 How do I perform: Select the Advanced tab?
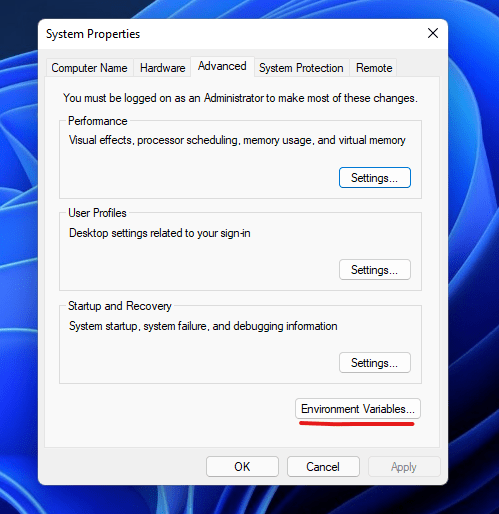click(x=222, y=66)
